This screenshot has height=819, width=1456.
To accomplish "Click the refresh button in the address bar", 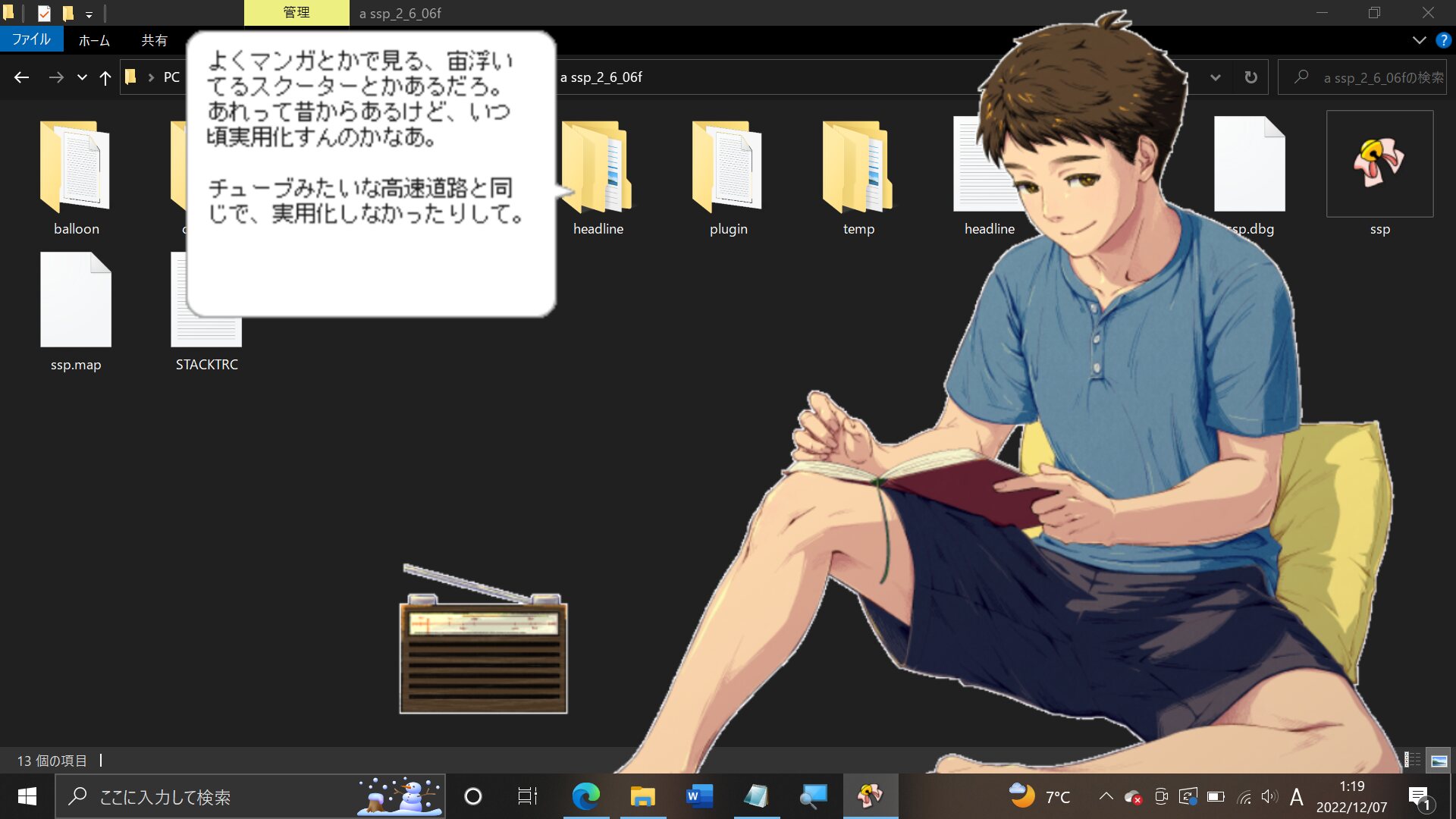I will (1250, 77).
